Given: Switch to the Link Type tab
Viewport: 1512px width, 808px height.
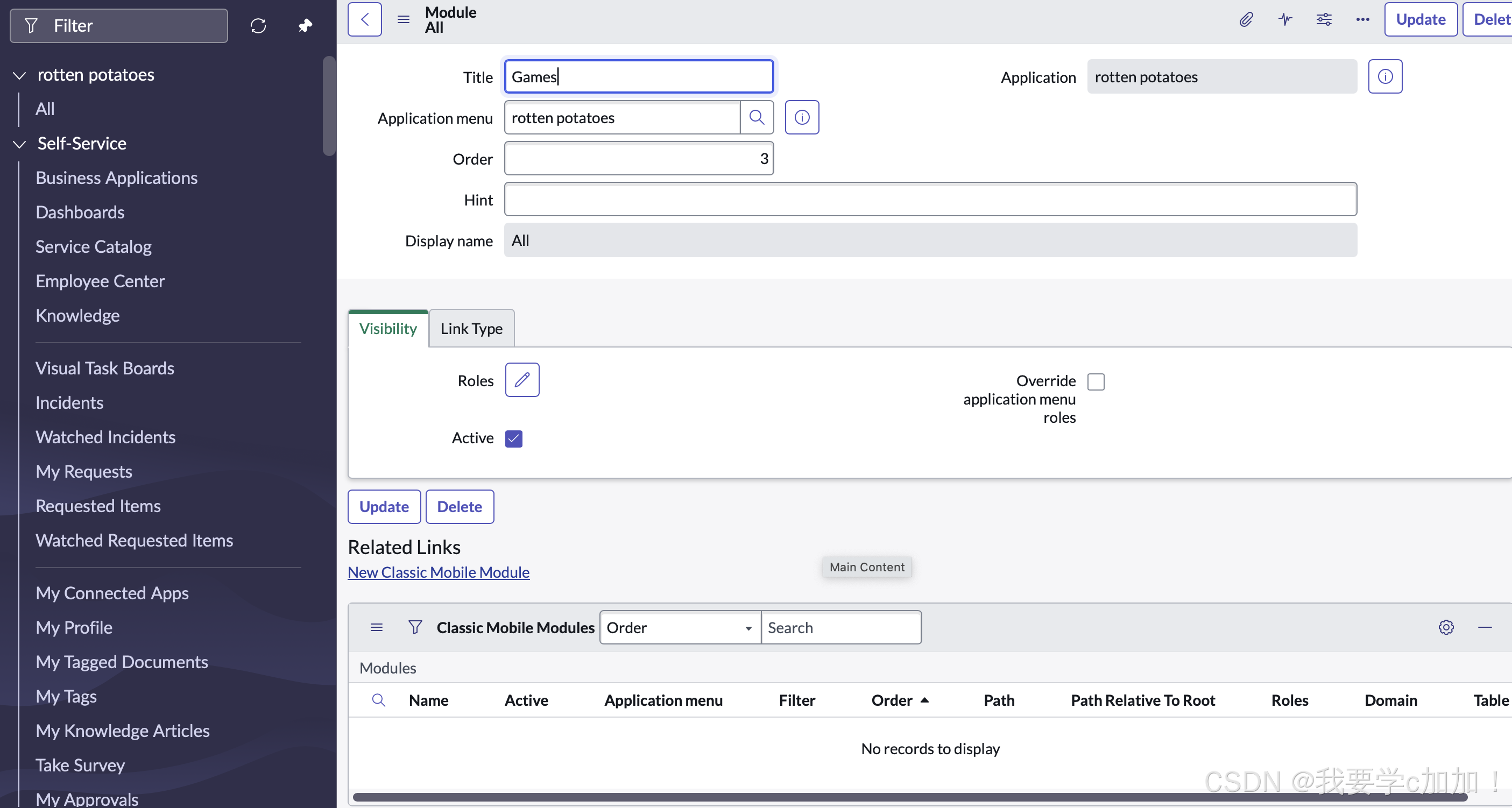Looking at the screenshot, I should tap(471, 329).
